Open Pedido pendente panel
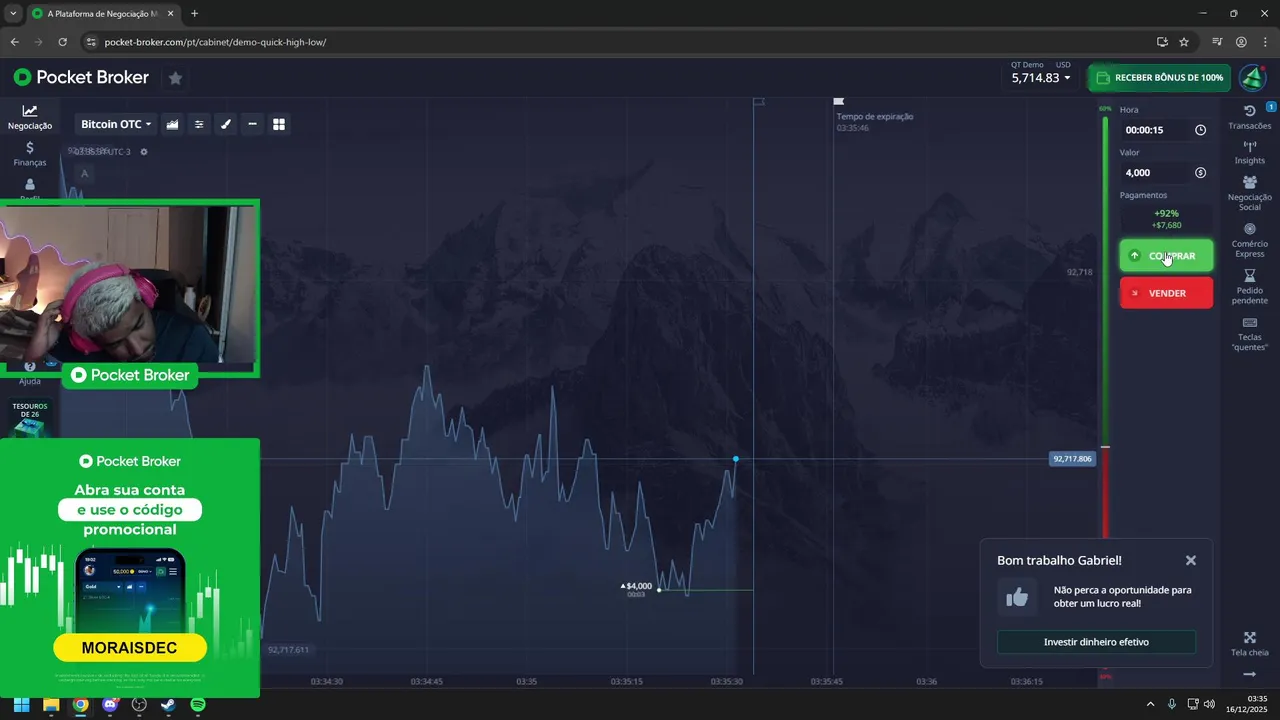The height and width of the screenshot is (720, 1280). pyautogui.click(x=1249, y=287)
